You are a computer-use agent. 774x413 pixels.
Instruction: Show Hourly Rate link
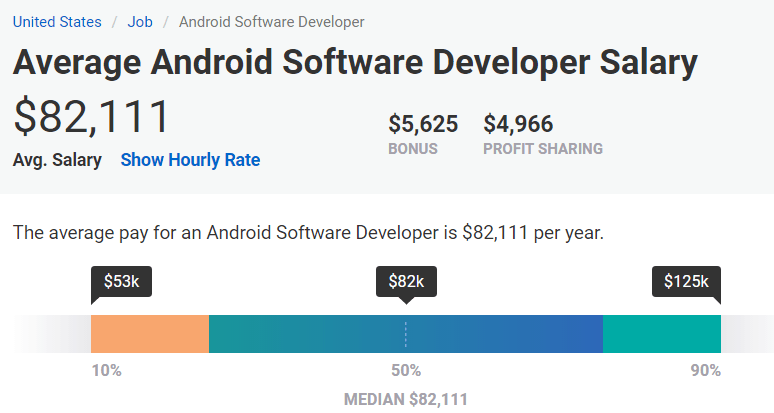190,160
